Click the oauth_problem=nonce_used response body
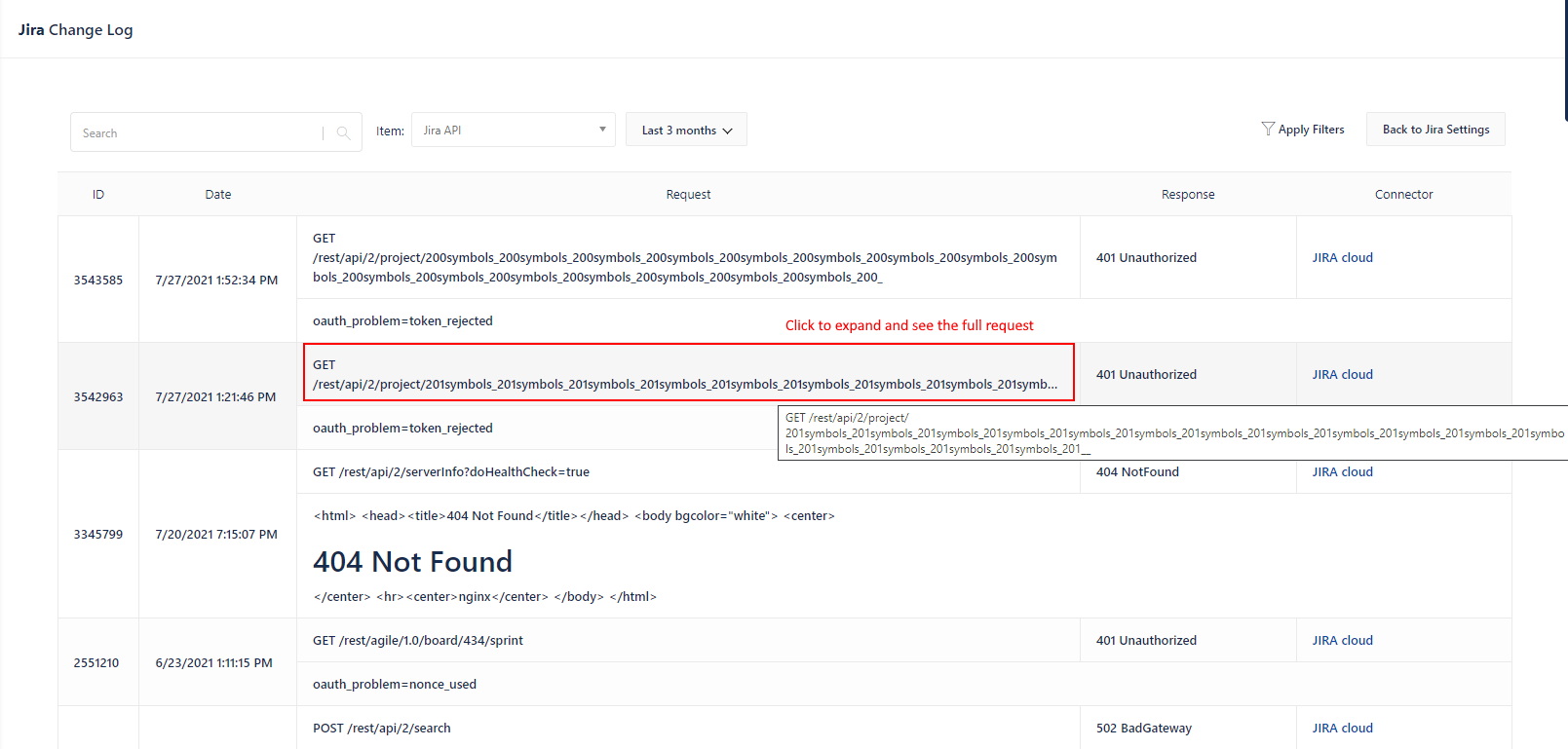1568x749 pixels. (x=395, y=684)
